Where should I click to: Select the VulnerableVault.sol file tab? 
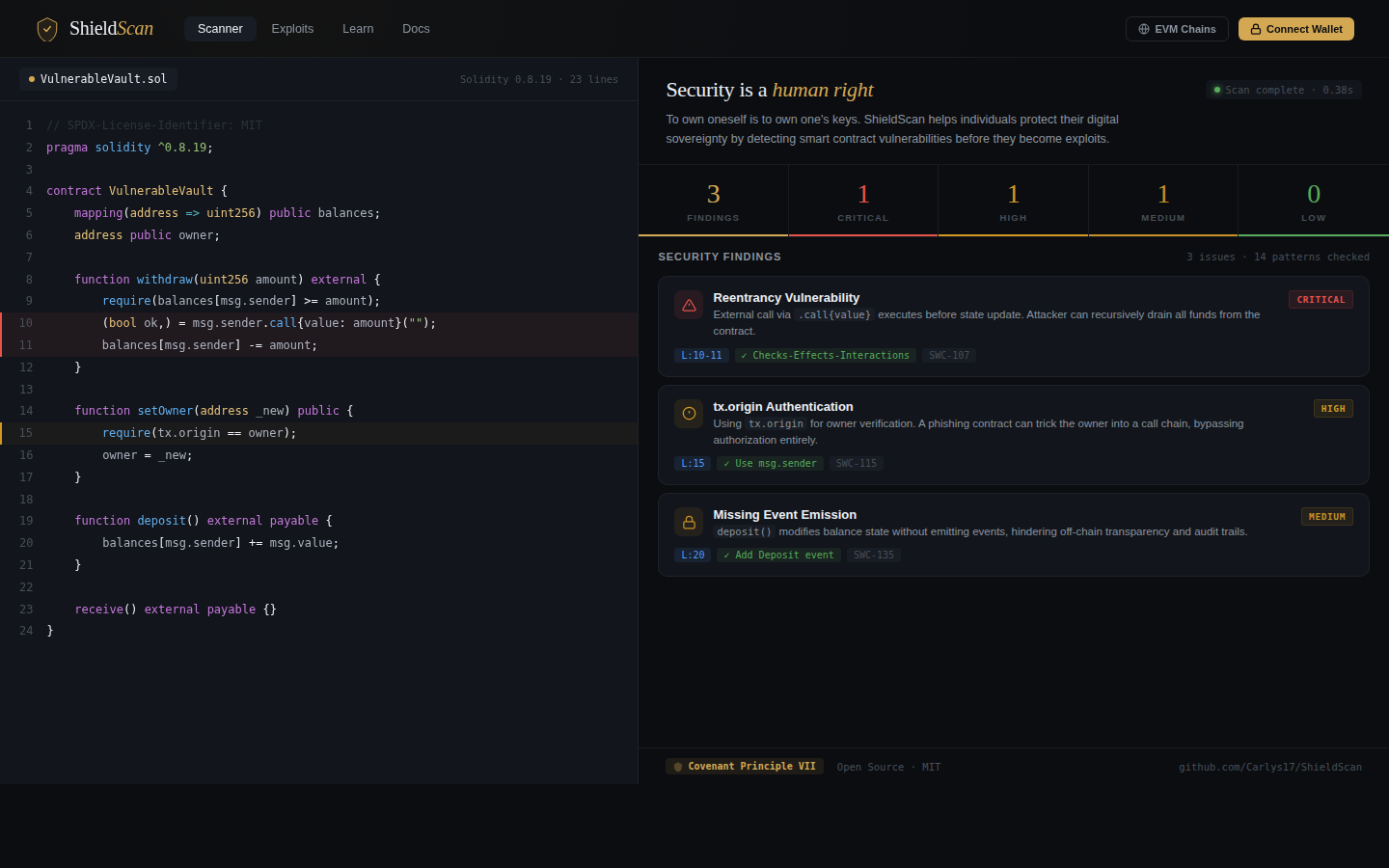tap(98, 79)
